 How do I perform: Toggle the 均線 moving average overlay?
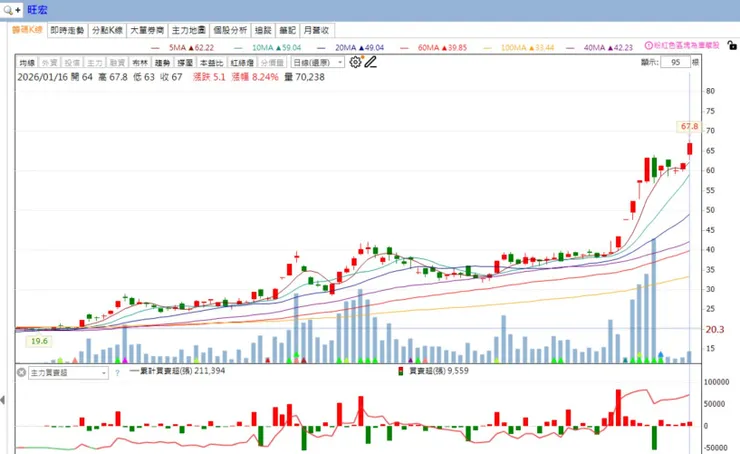click(x=27, y=62)
